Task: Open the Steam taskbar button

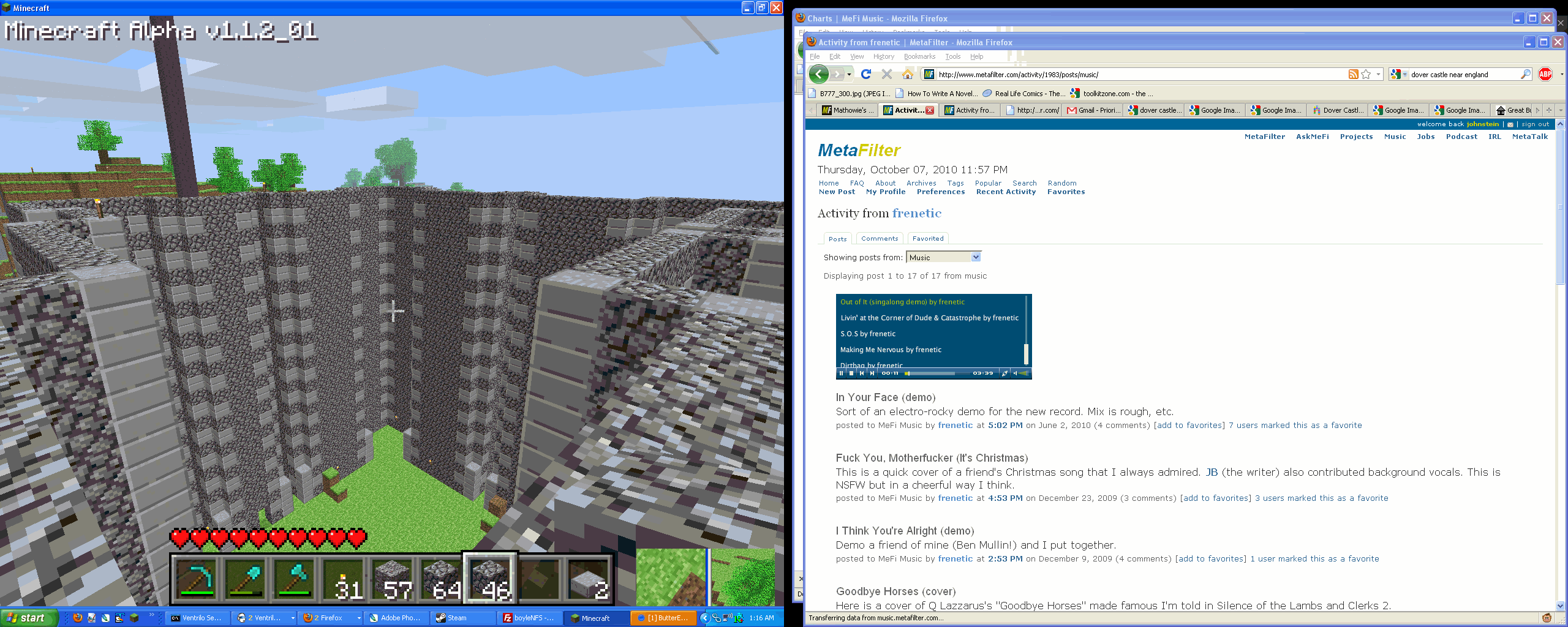Action: [x=462, y=618]
